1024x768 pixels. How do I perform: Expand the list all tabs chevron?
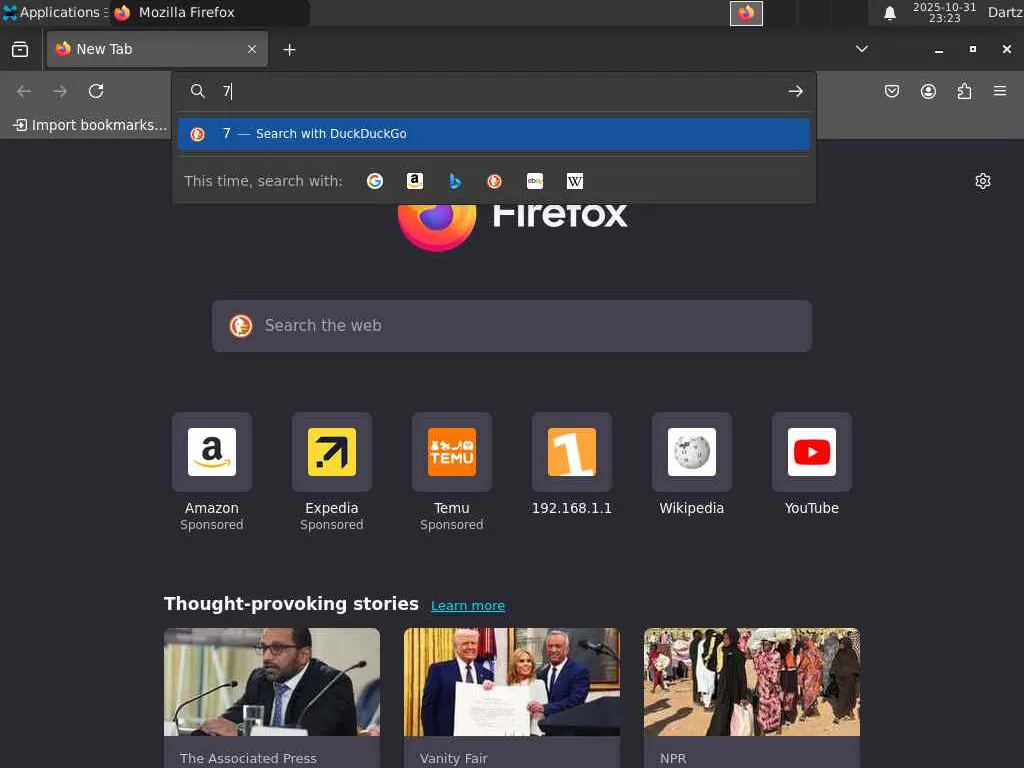862,49
